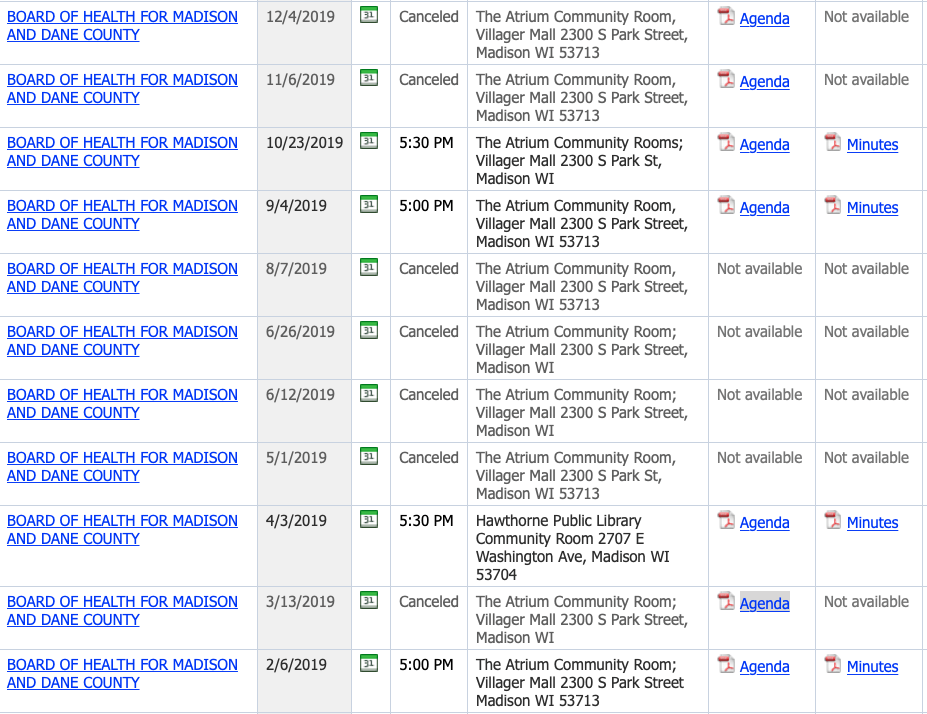Open Board of Health link for 12/4/2019
Screen dimensions: 927x714
tap(122, 25)
